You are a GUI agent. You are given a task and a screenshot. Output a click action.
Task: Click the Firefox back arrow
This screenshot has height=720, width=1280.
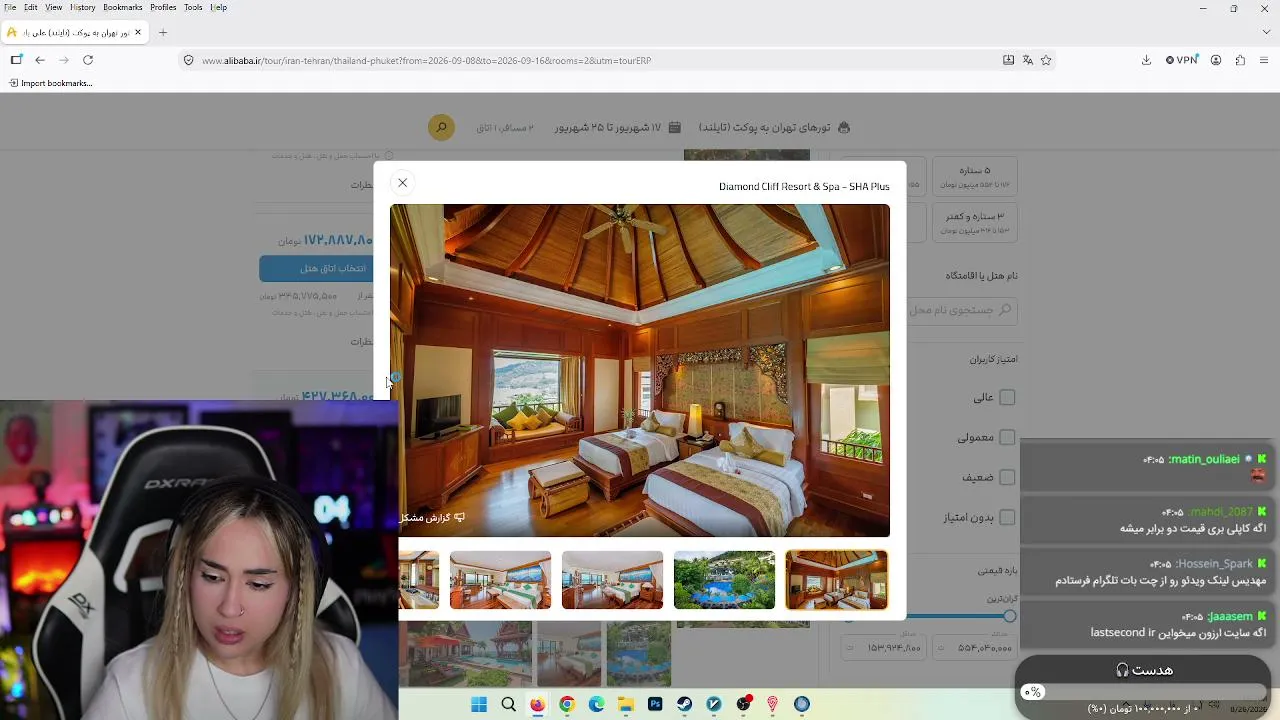tap(40, 60)
